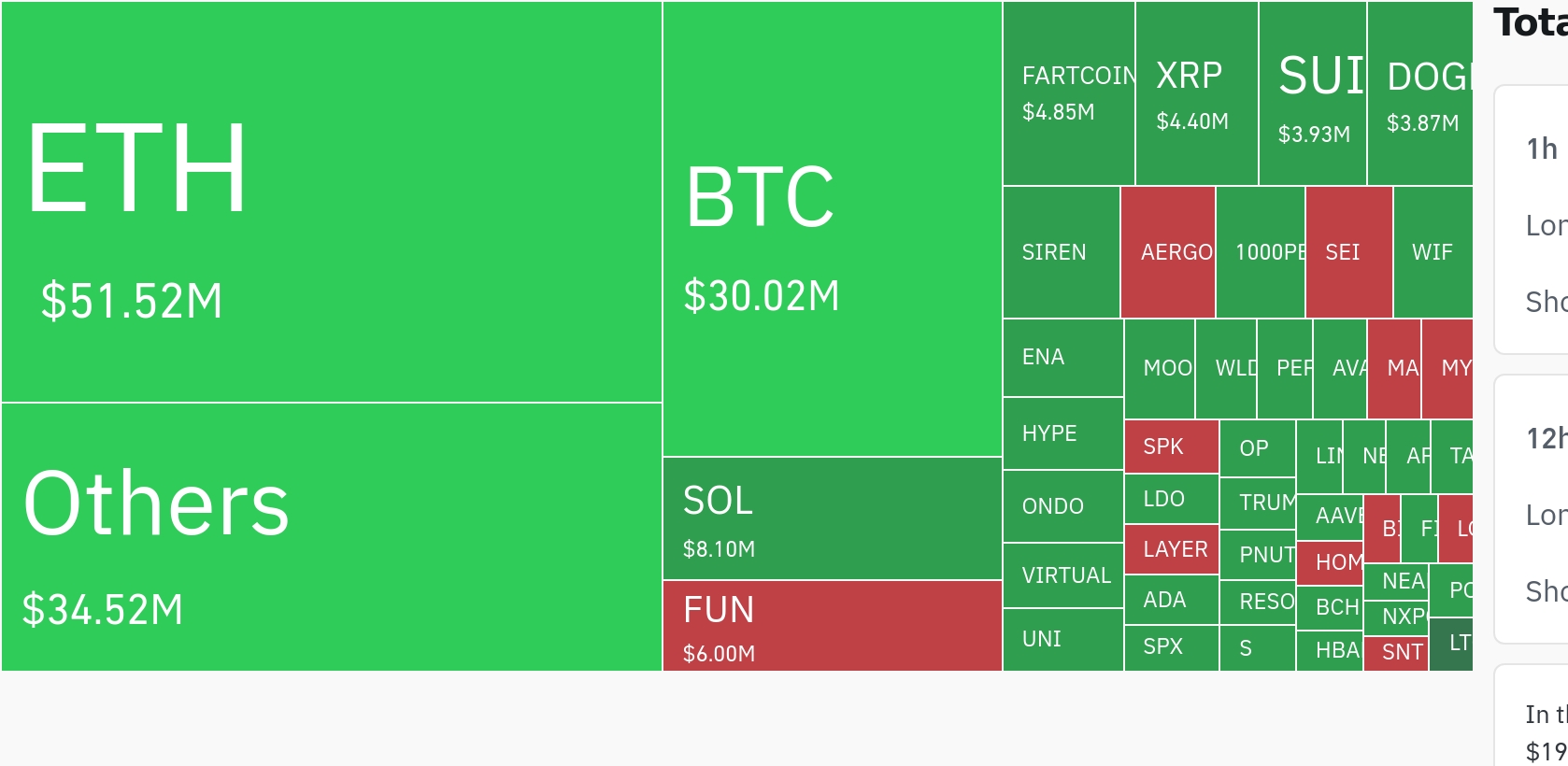The width and height of the screenshot is (1568, 766).
Task: Select the red FUN $6.00M tile
Action: tap(833, 626)
